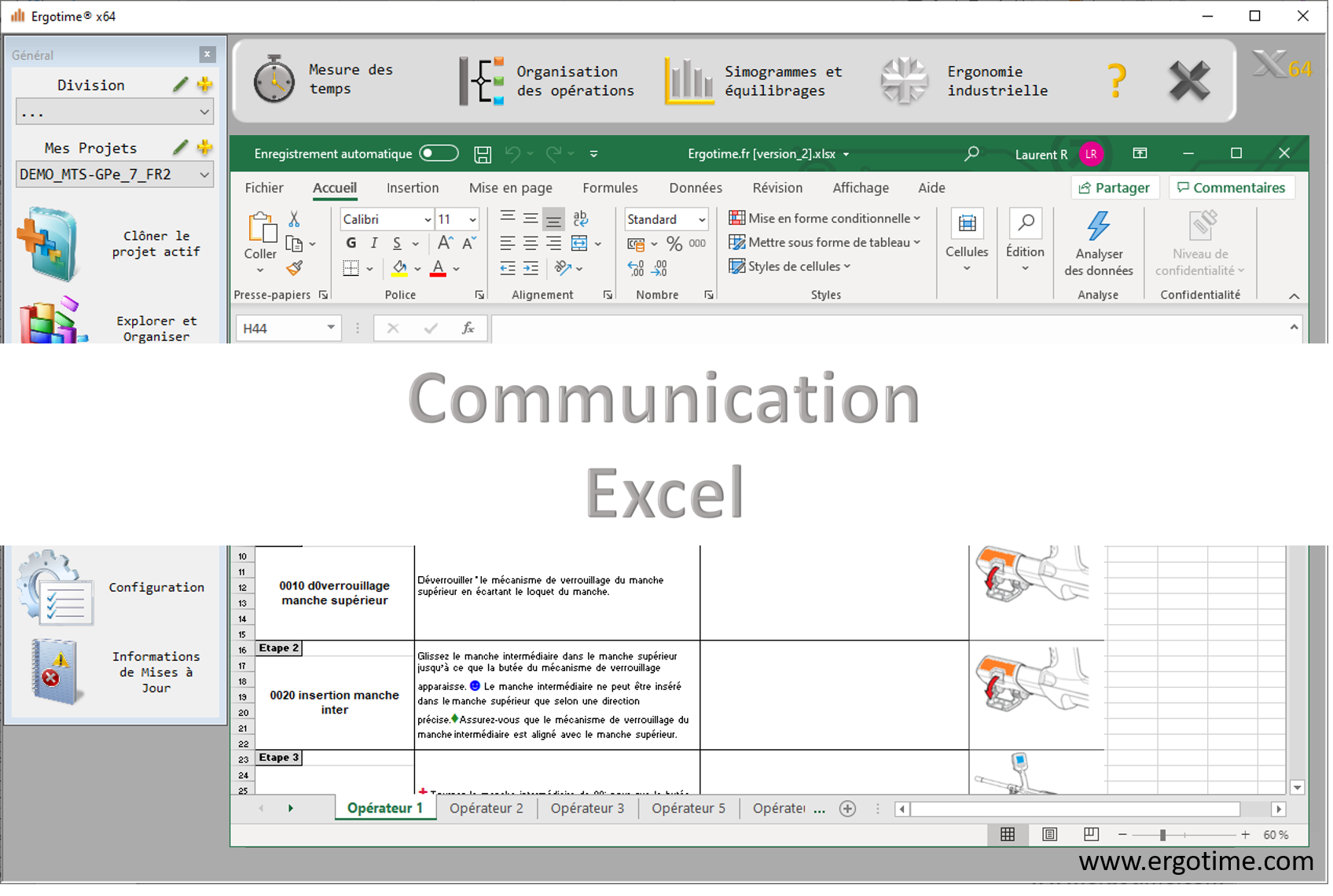
Task: Click the wrap text icon in Alignement
Action: tap(580, 218)
